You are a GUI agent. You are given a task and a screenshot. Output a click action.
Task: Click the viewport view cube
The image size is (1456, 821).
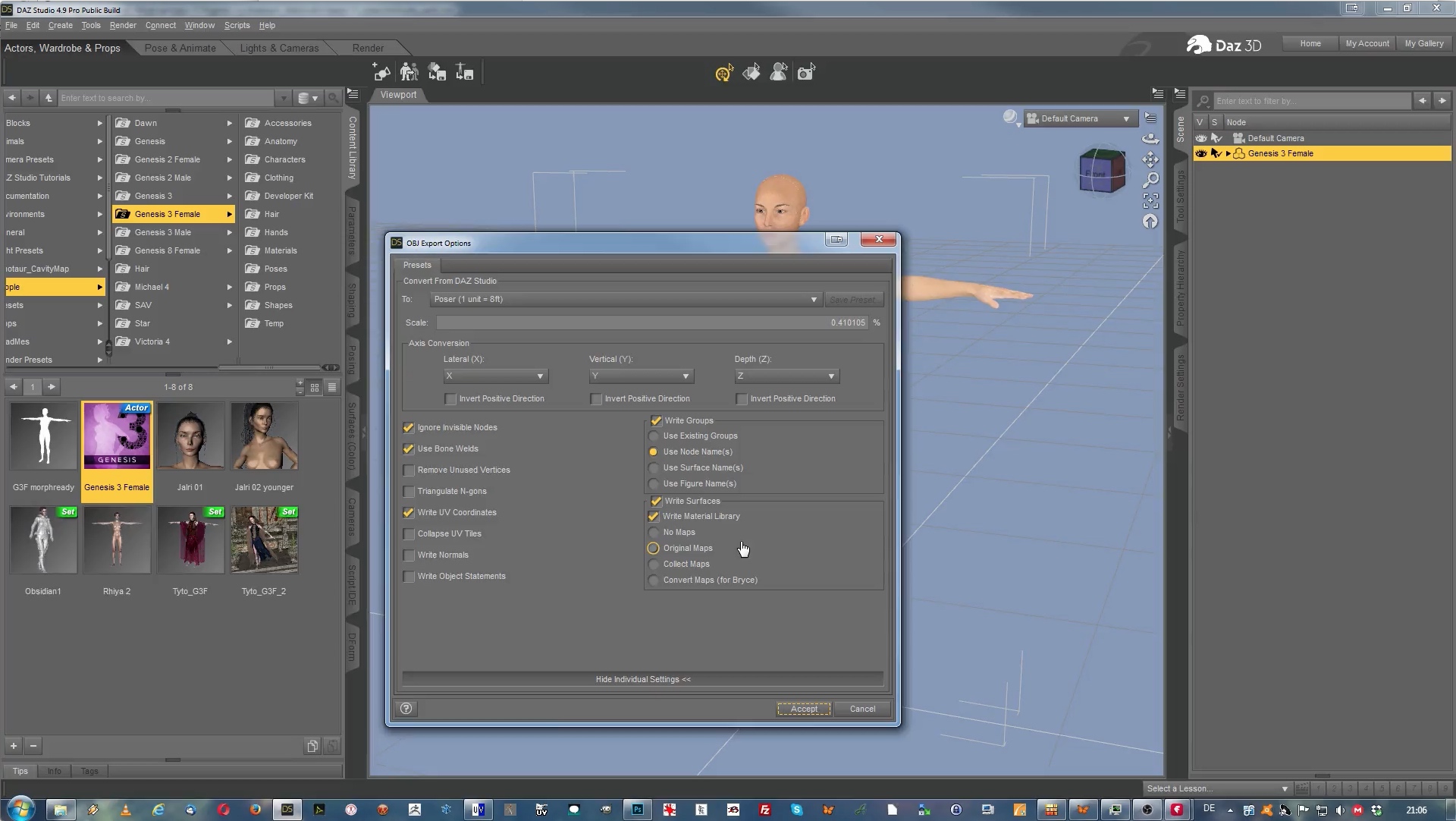(x=1102, y=171)
